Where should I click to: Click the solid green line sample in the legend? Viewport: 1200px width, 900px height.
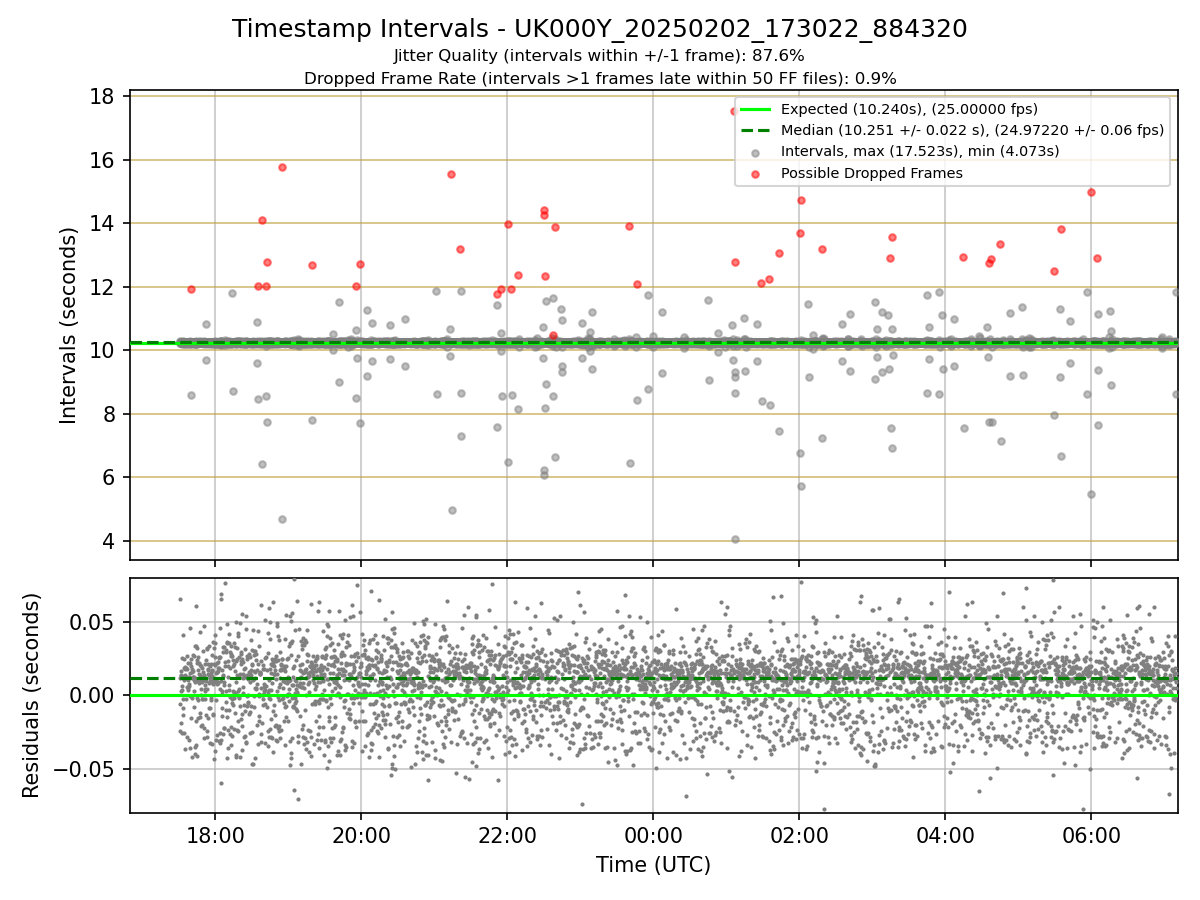(x=755, y=110)
